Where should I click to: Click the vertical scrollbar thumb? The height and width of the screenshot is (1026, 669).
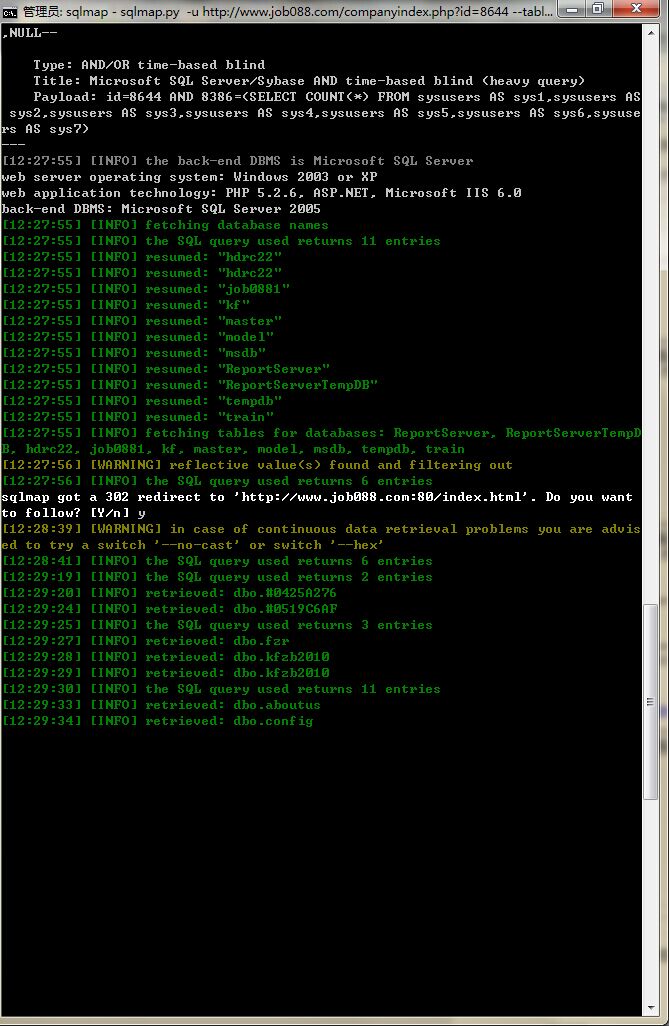coord(650,701)
